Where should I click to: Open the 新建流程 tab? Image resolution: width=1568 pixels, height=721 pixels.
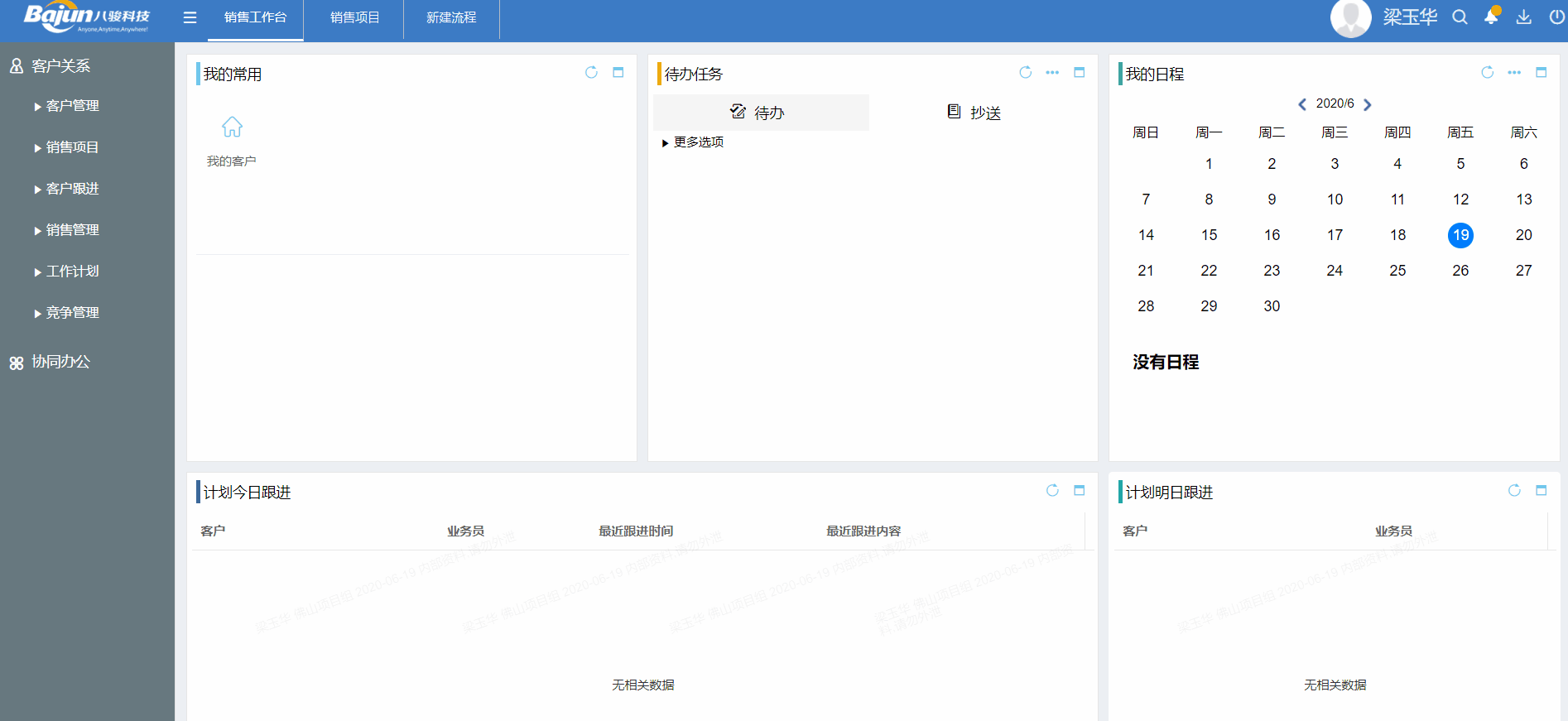point(451,17)
